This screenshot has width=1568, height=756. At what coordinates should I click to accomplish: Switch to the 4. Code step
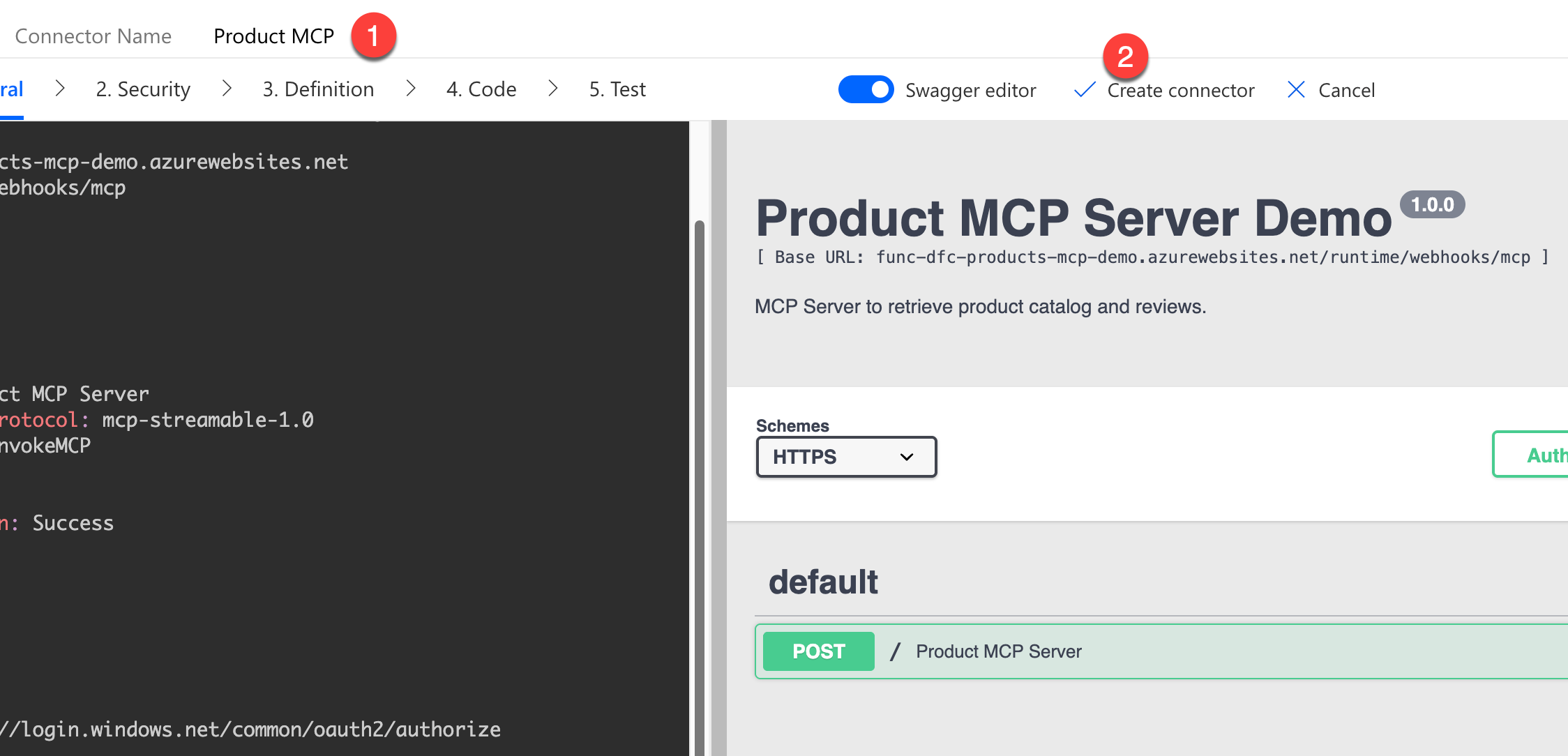[481, 89]
